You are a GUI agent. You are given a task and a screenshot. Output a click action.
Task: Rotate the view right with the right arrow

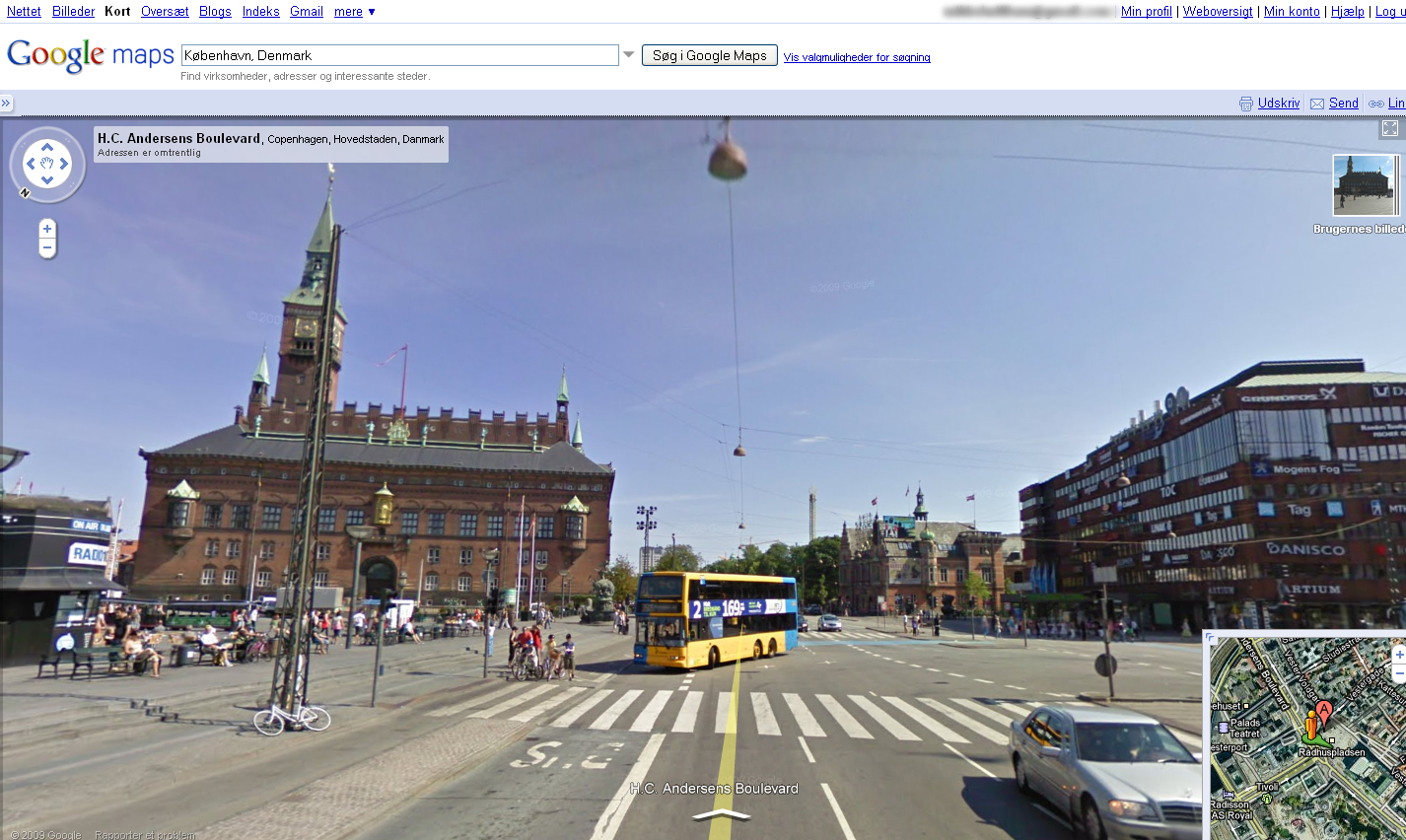[65, 164]
